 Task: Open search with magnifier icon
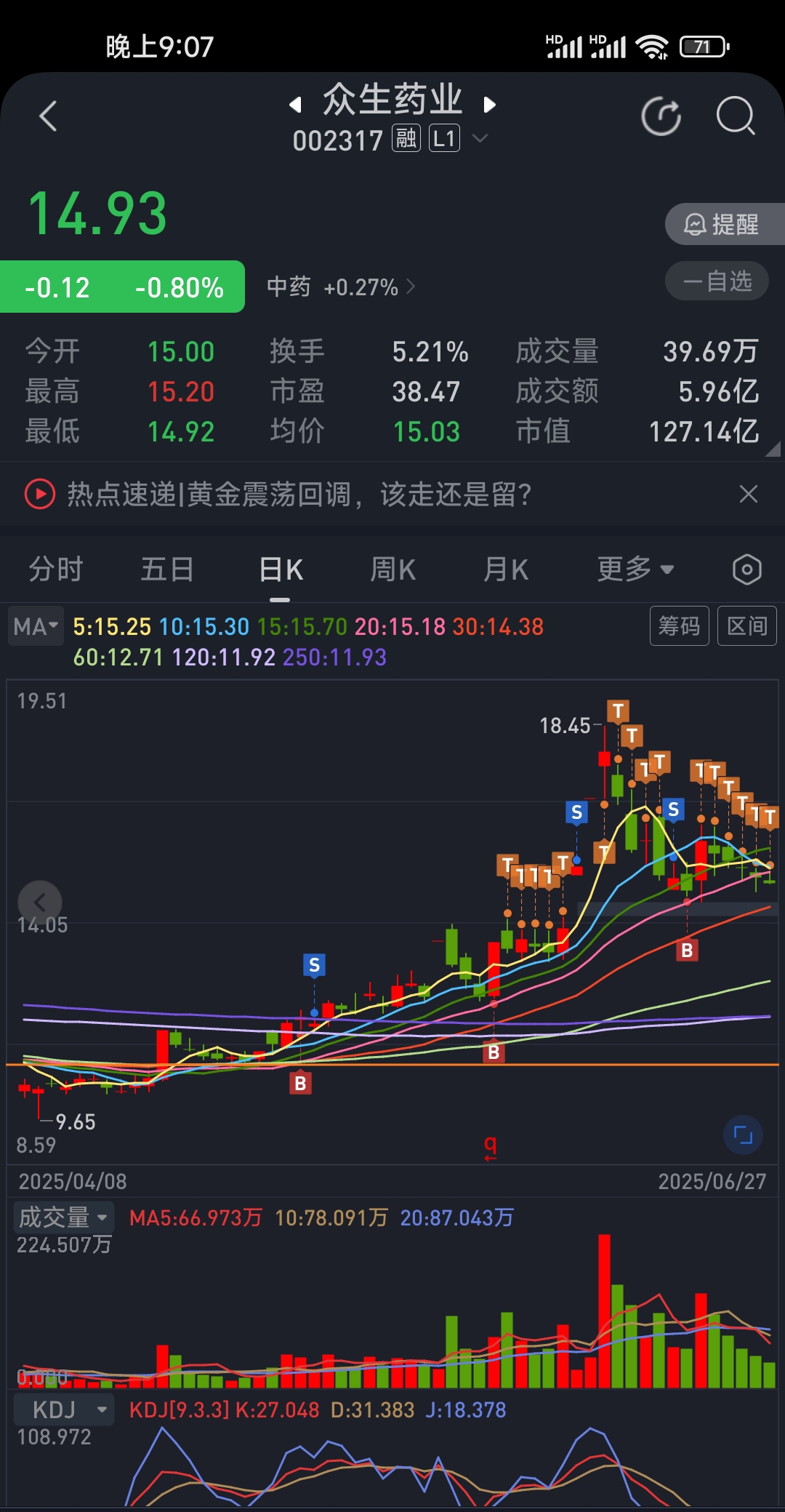(x=736, y=116)
